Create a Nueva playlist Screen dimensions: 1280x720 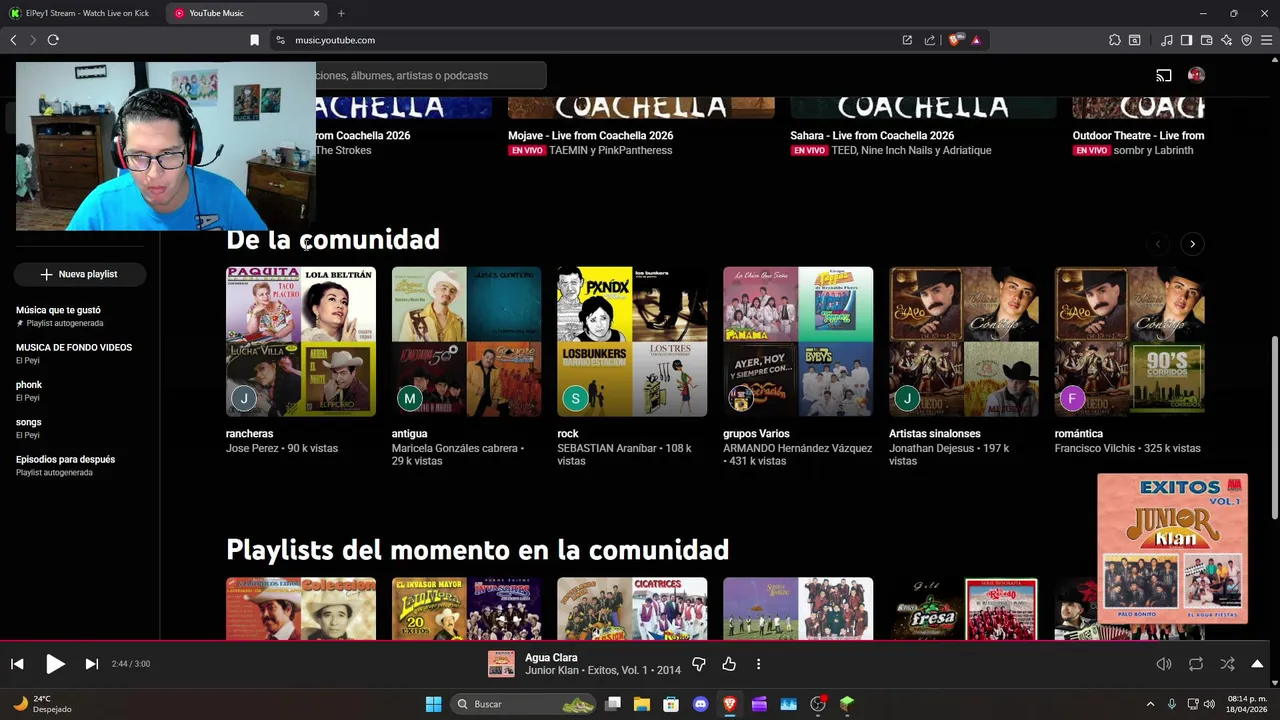(79, 274)
